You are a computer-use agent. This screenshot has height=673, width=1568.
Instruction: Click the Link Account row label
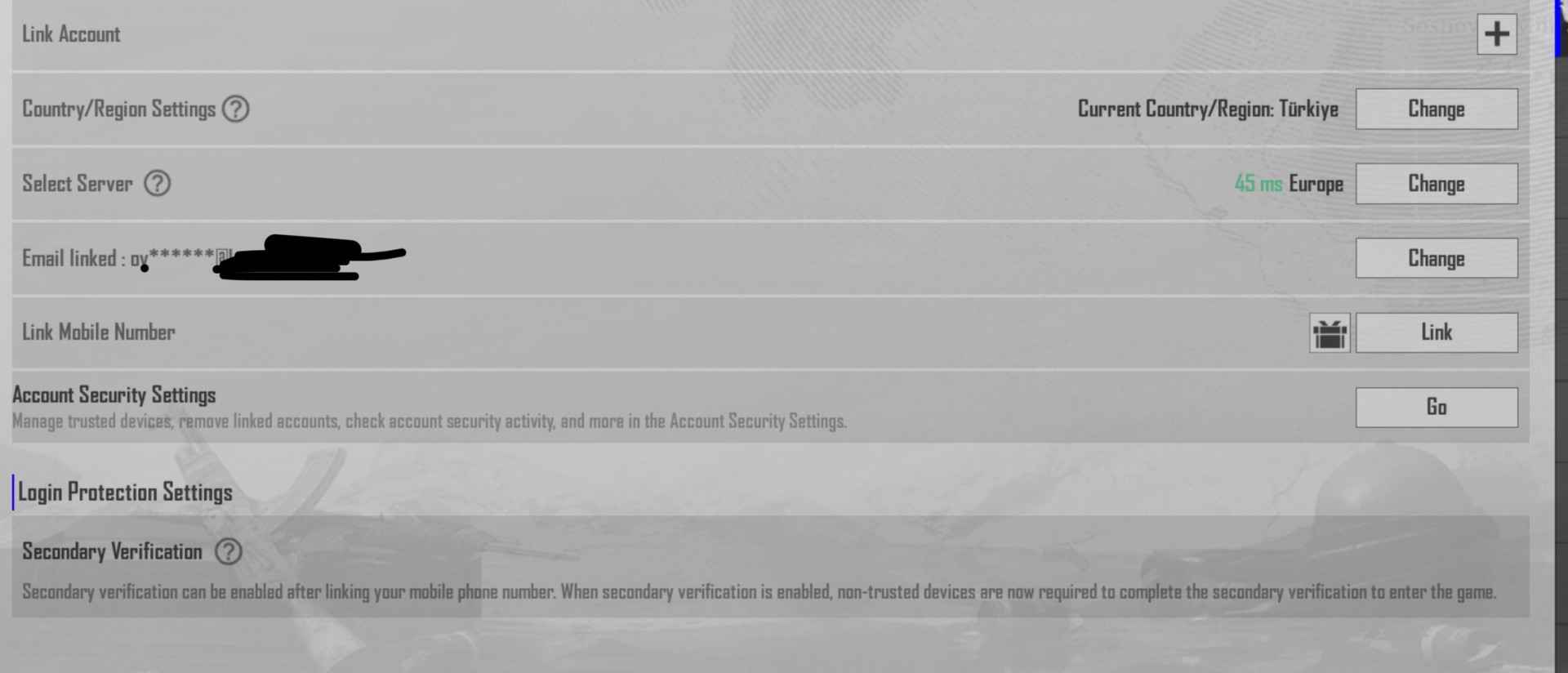point(71,34)
